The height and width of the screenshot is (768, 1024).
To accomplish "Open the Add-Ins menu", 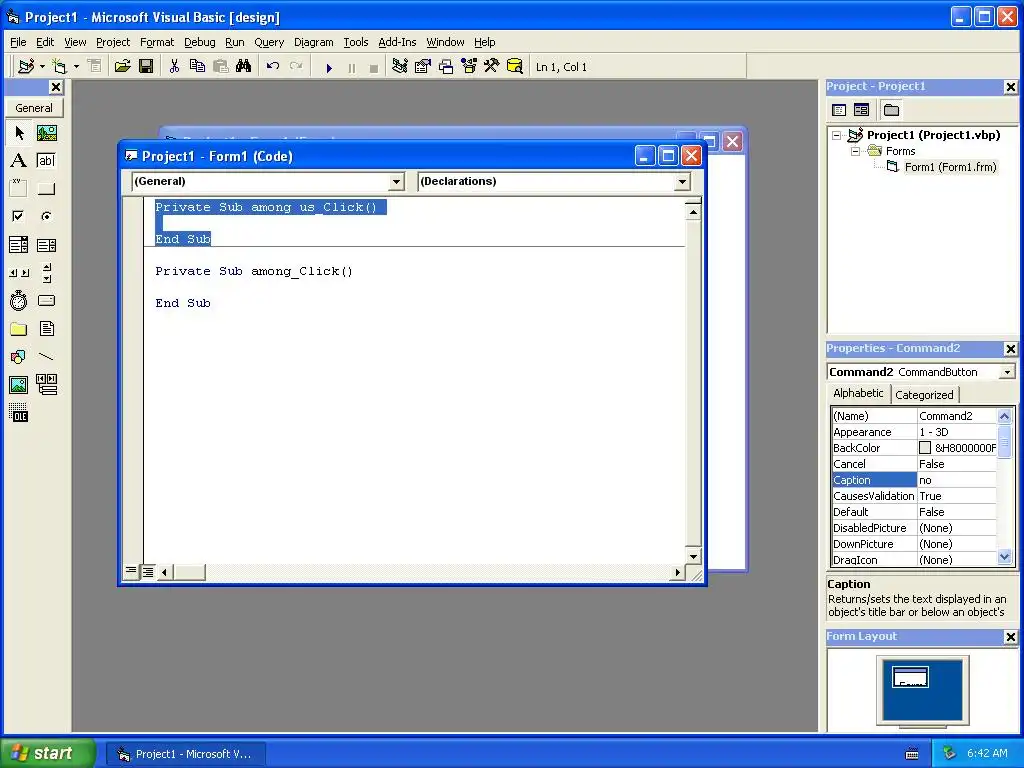I will (397, 42).
